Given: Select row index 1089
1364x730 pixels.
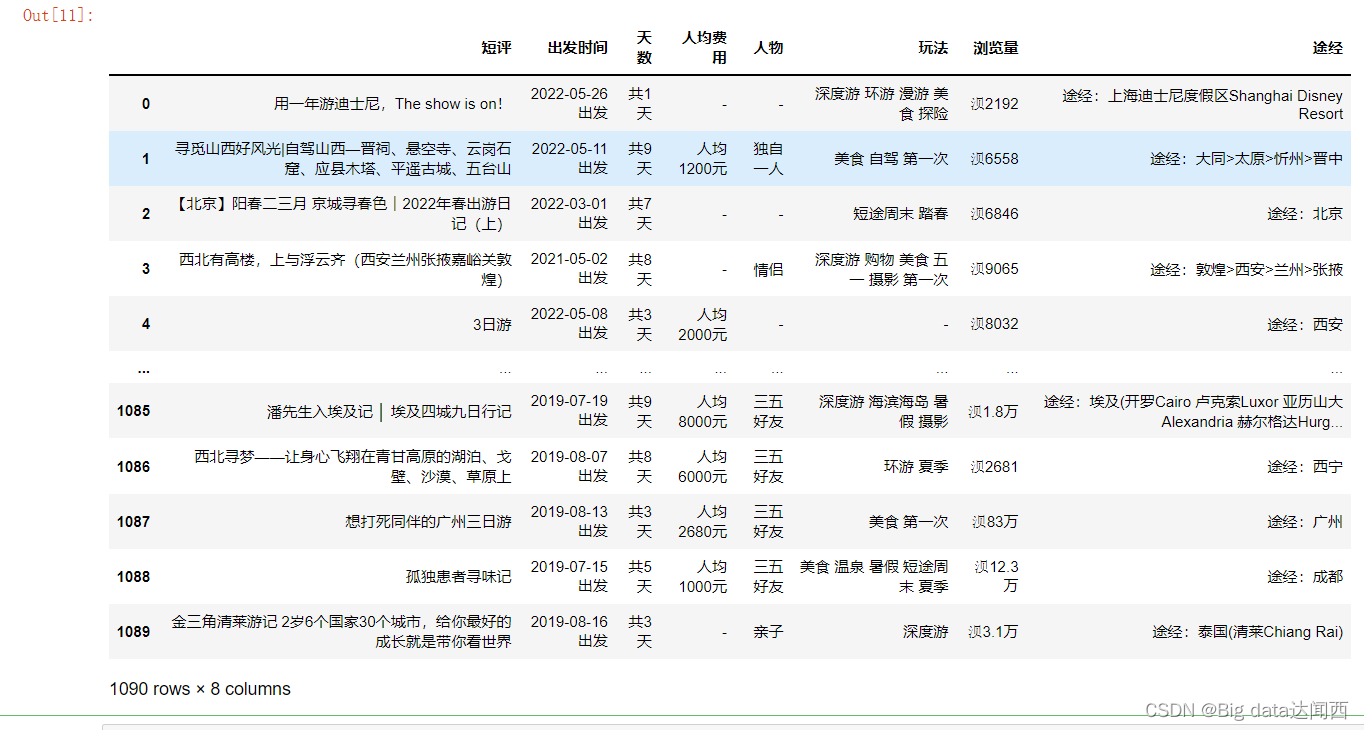Looking at the screenshot, I should [134, 632].
